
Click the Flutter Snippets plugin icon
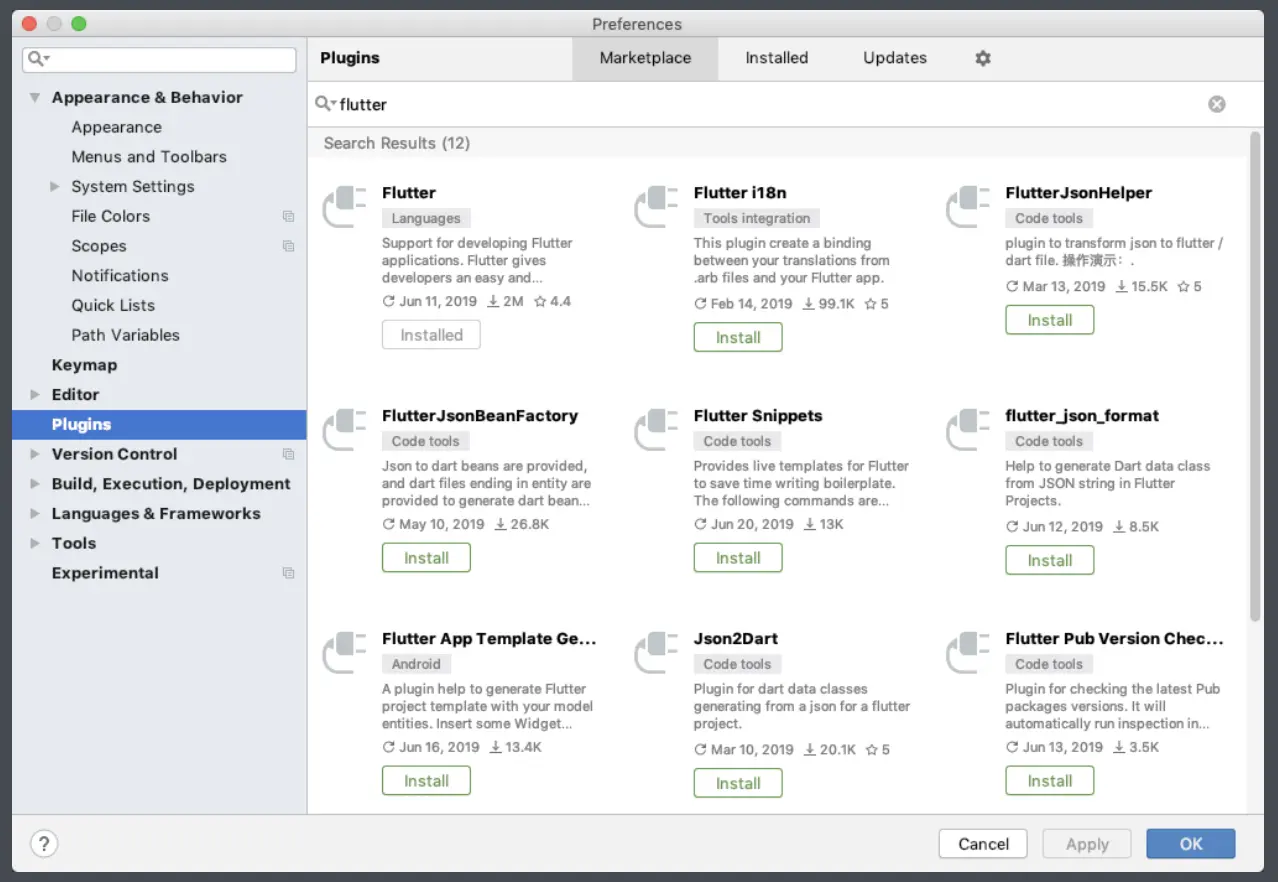tap(657, 430)
